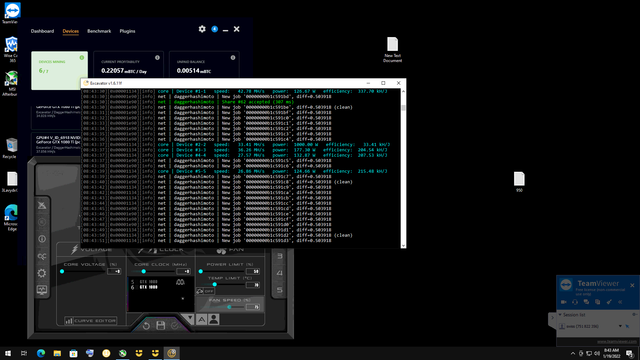Click Power Limit value input box

tap(253, 271)
